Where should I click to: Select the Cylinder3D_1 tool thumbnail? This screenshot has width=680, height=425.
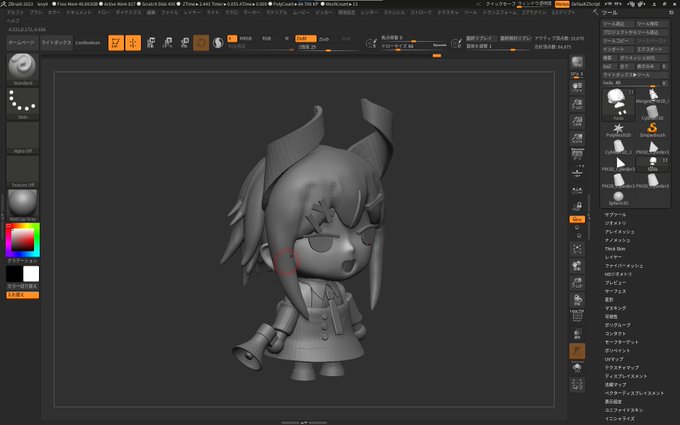618,147
